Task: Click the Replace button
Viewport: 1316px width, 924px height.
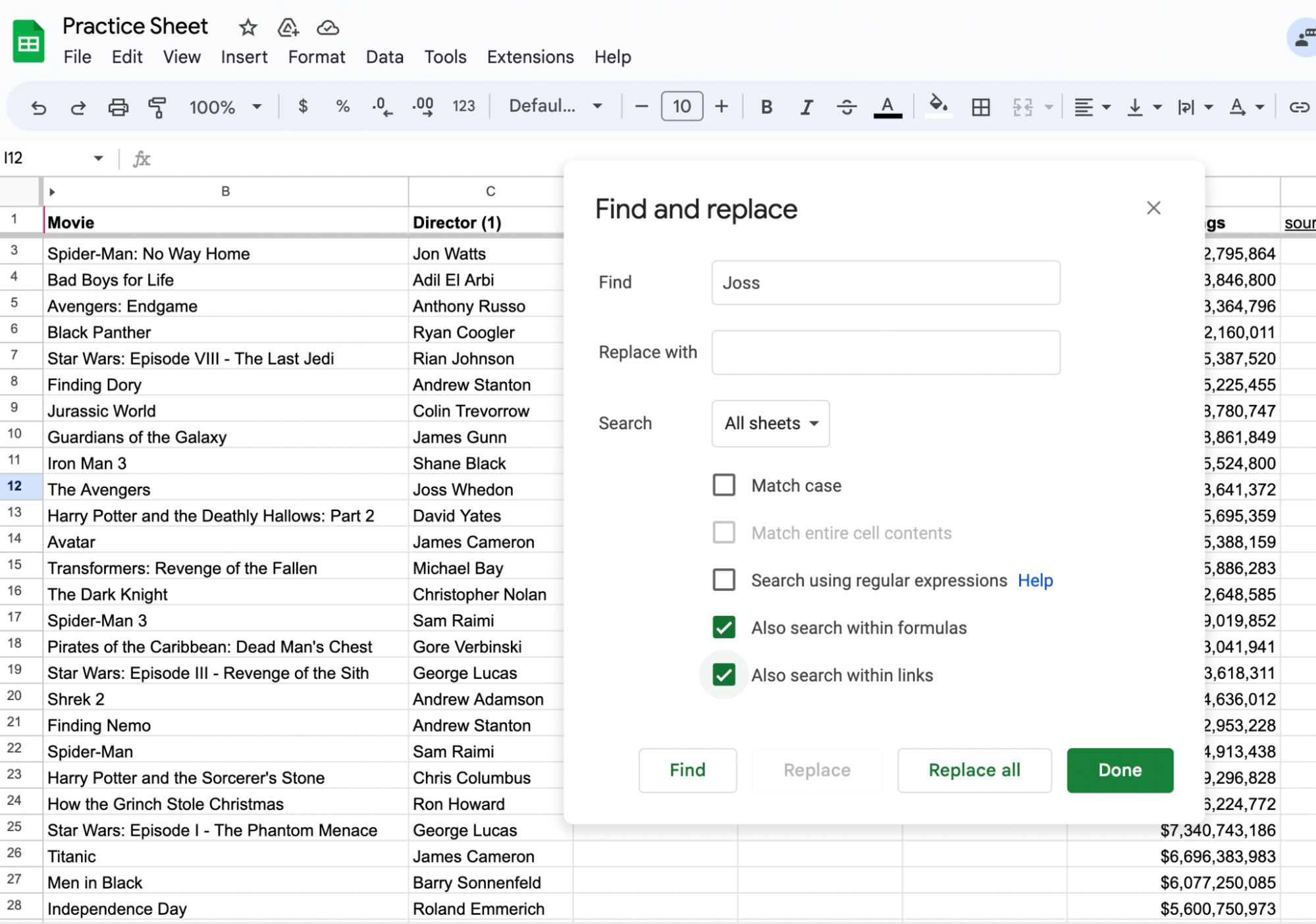Action: [816, 770]
